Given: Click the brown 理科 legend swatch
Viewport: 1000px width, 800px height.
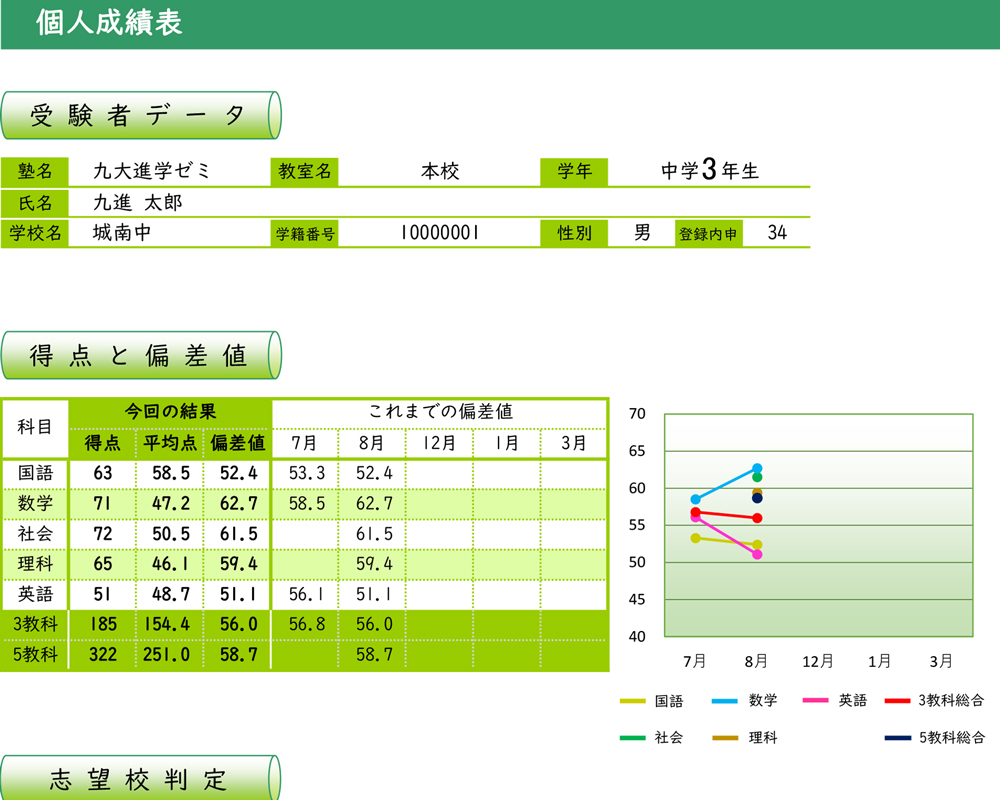Looking at the screenshot, I should coord(725,738).
